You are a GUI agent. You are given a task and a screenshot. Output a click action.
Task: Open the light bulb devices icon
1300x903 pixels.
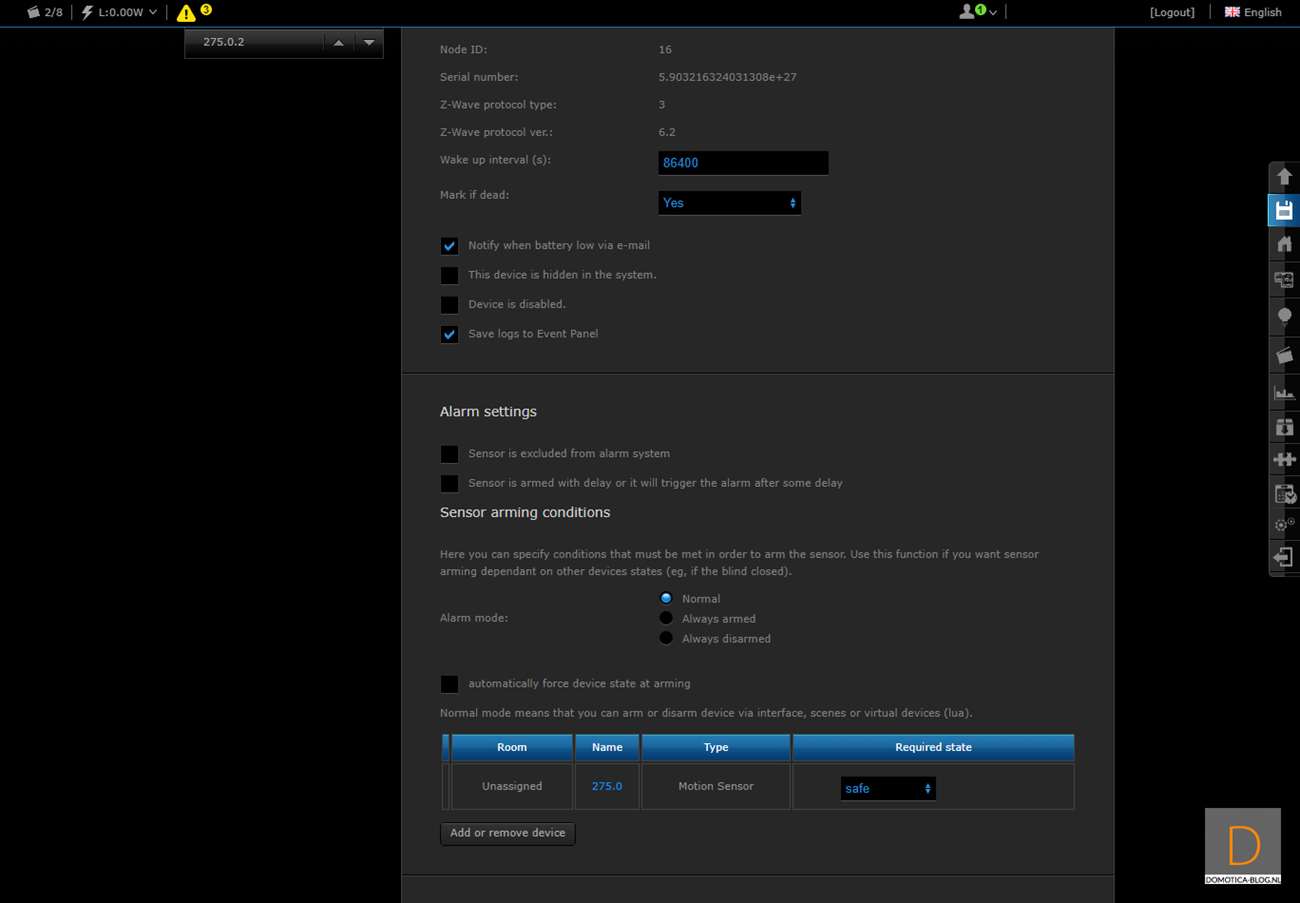tap(1284, 316)
